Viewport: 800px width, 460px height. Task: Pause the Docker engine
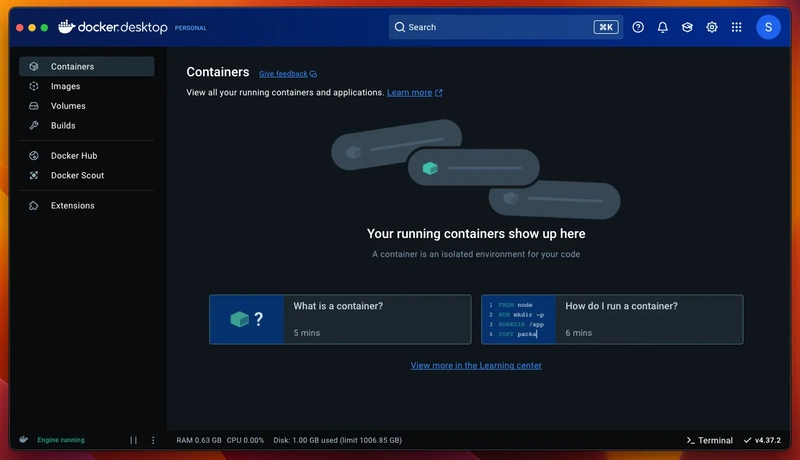[x=133, y=440]
